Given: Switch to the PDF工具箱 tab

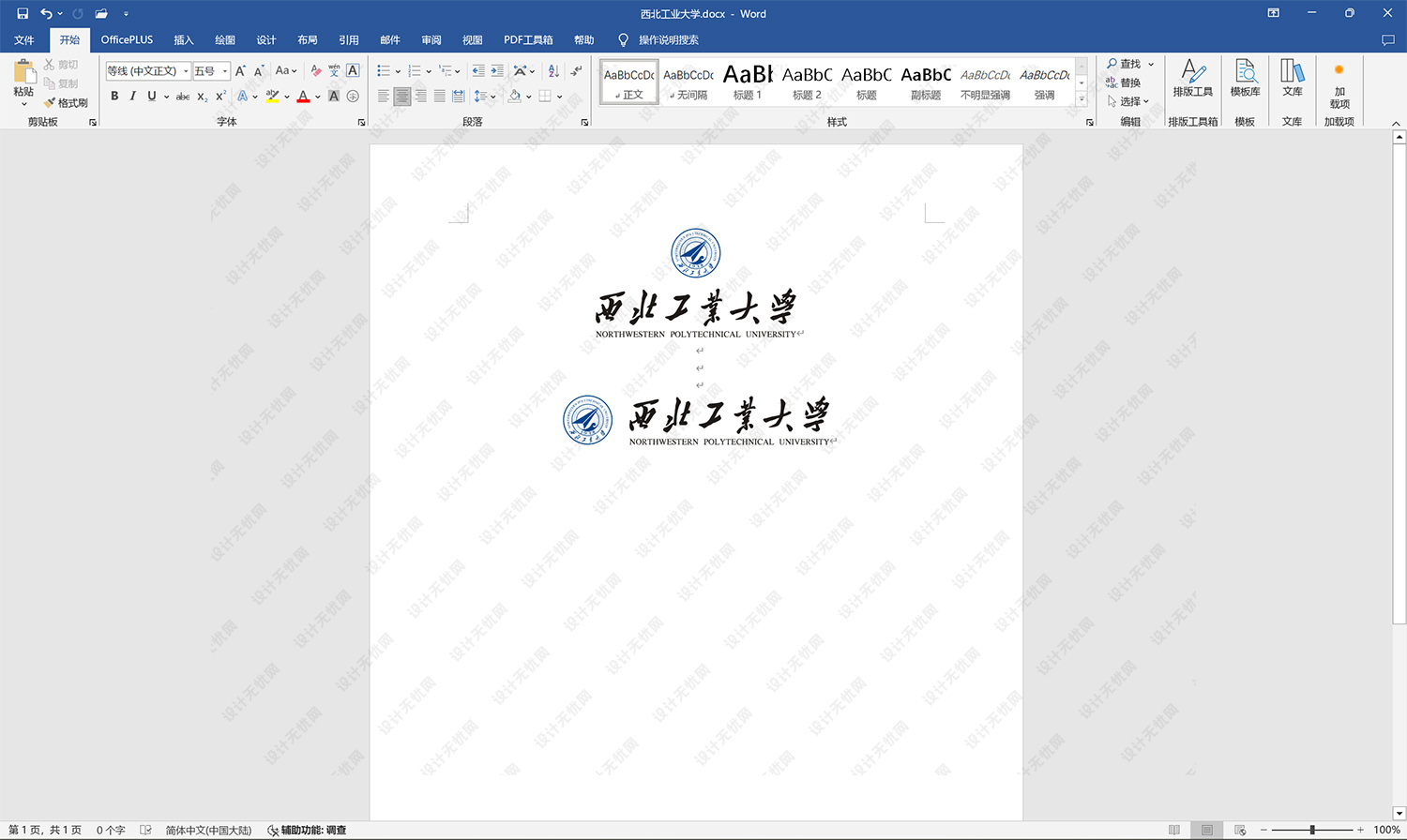Looking at the screenshot, I should coord(528,39).
